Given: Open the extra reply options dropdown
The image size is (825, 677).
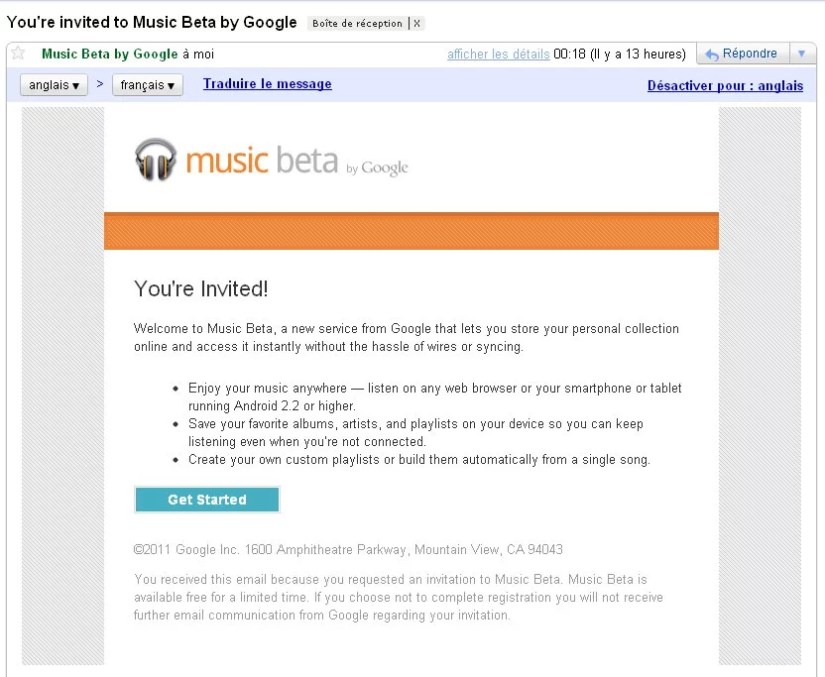Looking at the screenshot, I should tap(802, 52).
